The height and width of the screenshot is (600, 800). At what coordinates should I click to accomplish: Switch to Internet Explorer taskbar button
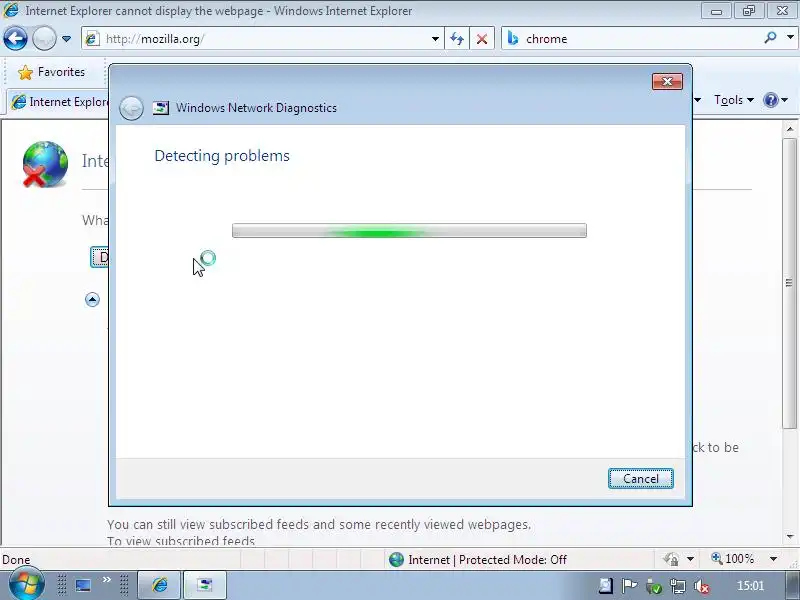[159, 585]
